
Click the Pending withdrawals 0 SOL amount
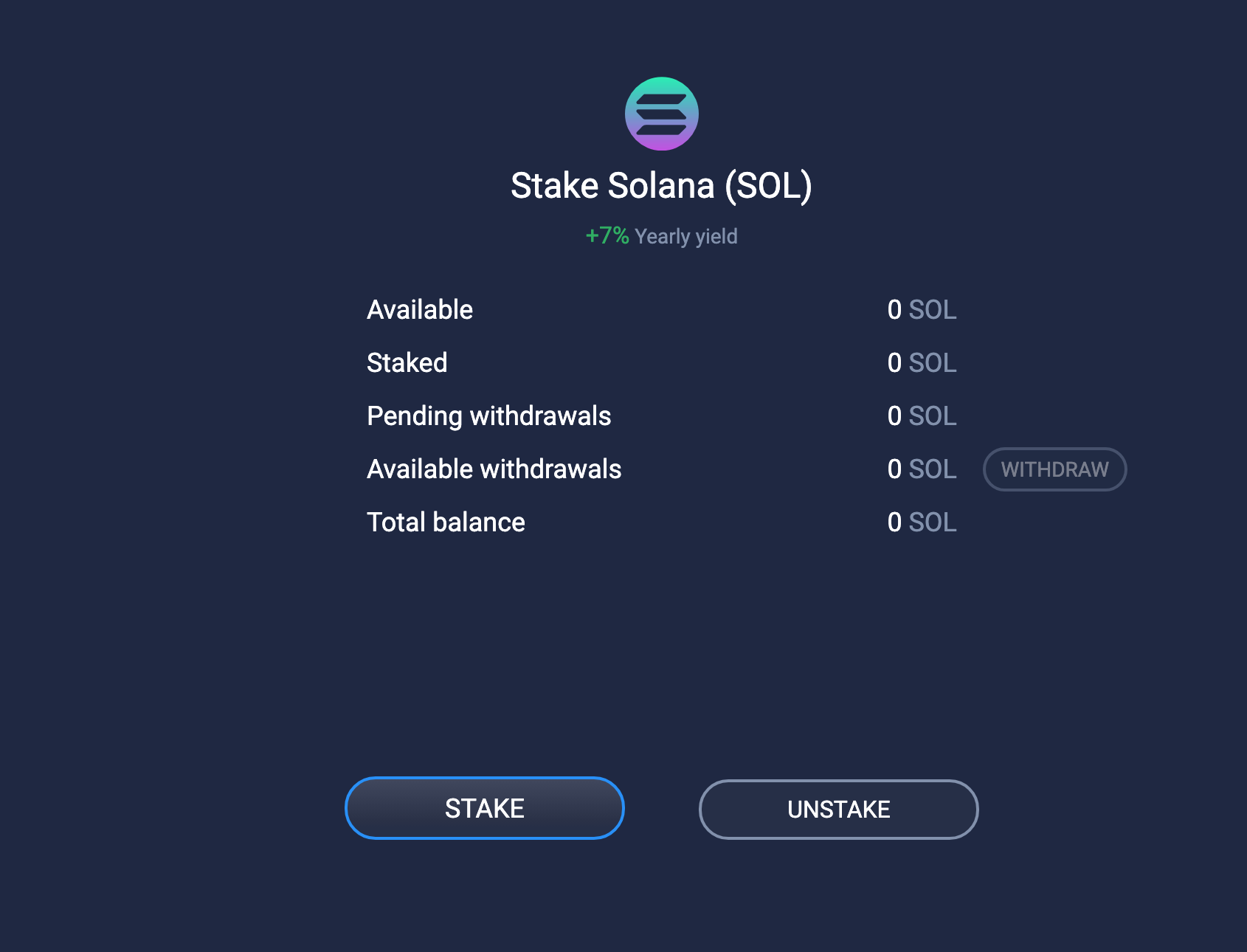tap(922, 416)
